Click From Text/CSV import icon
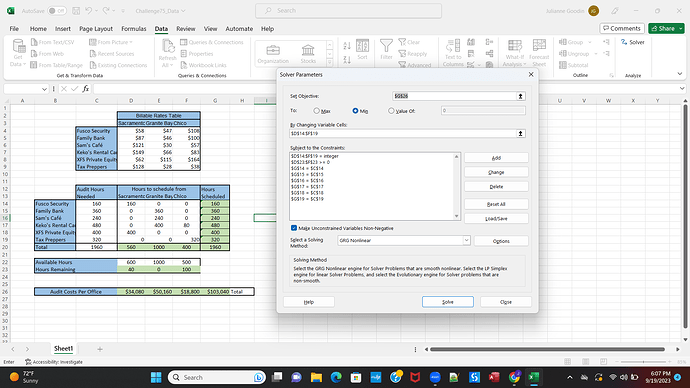The height and width of the screenshot is (388, 690). tap(52, 42)
